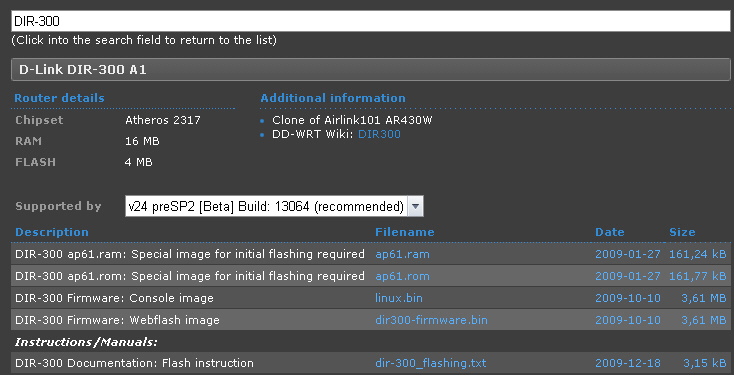
Task: Click the 'Instructions/Manuals:' section label
Action: [86, 342]
